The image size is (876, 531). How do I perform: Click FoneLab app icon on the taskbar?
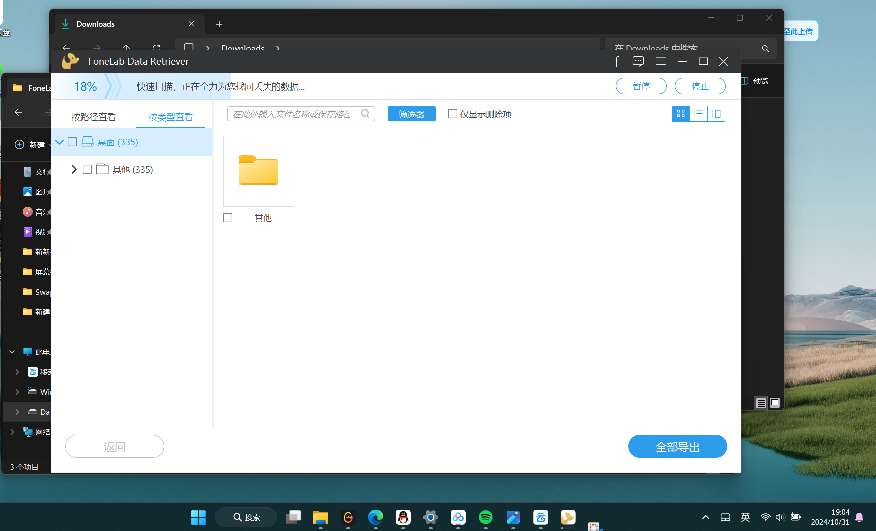568,517
